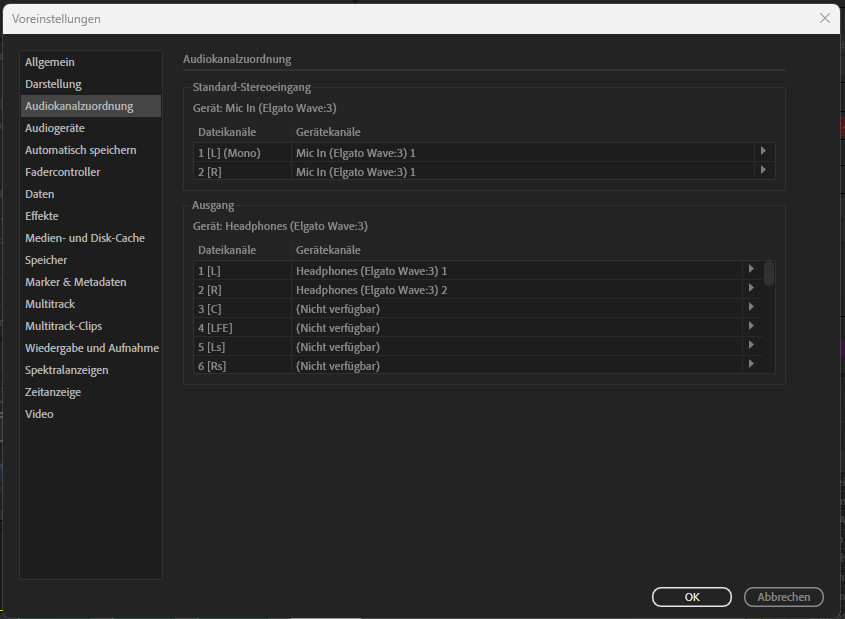Open channel dropdown for input row 1 [L] (Mono)
845x619 pixels.
[762, 152]
